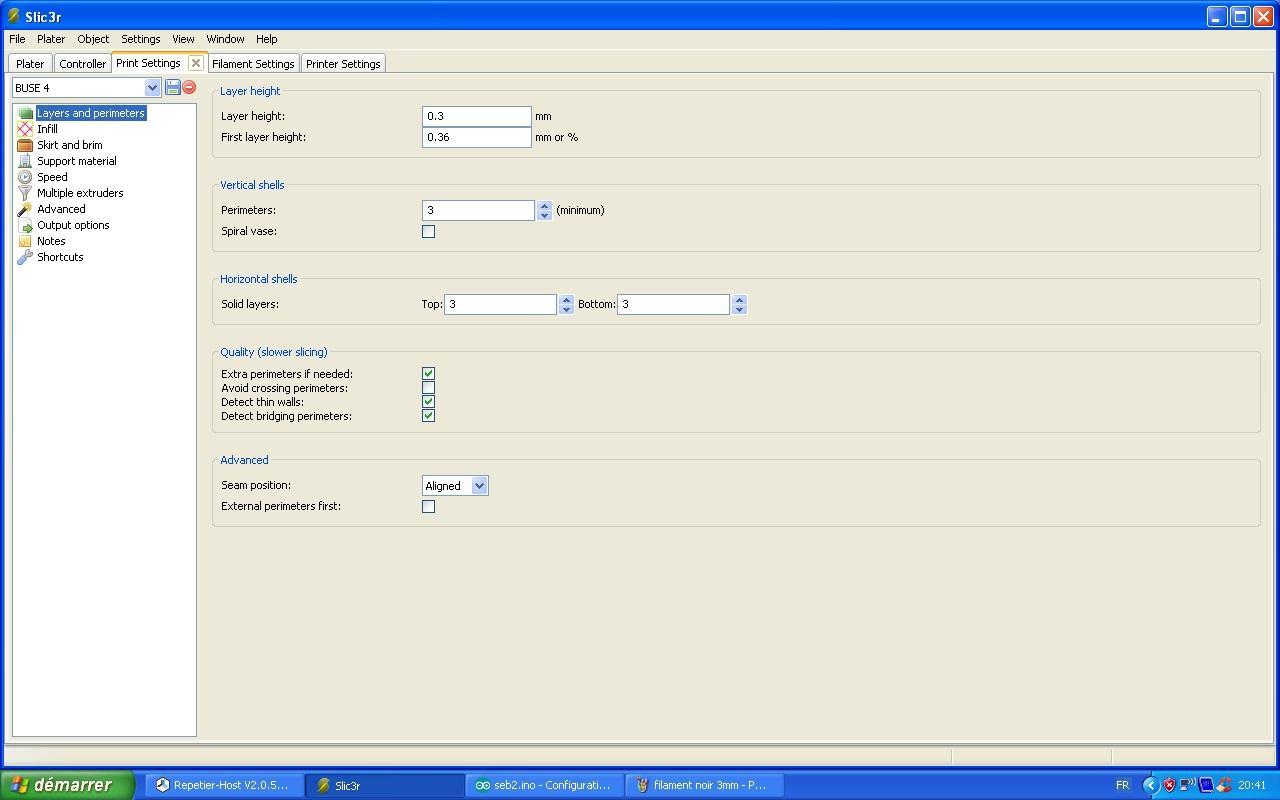Increase Perimeters with up arrow
This screenshot has height=800, width=1280.
544,205
